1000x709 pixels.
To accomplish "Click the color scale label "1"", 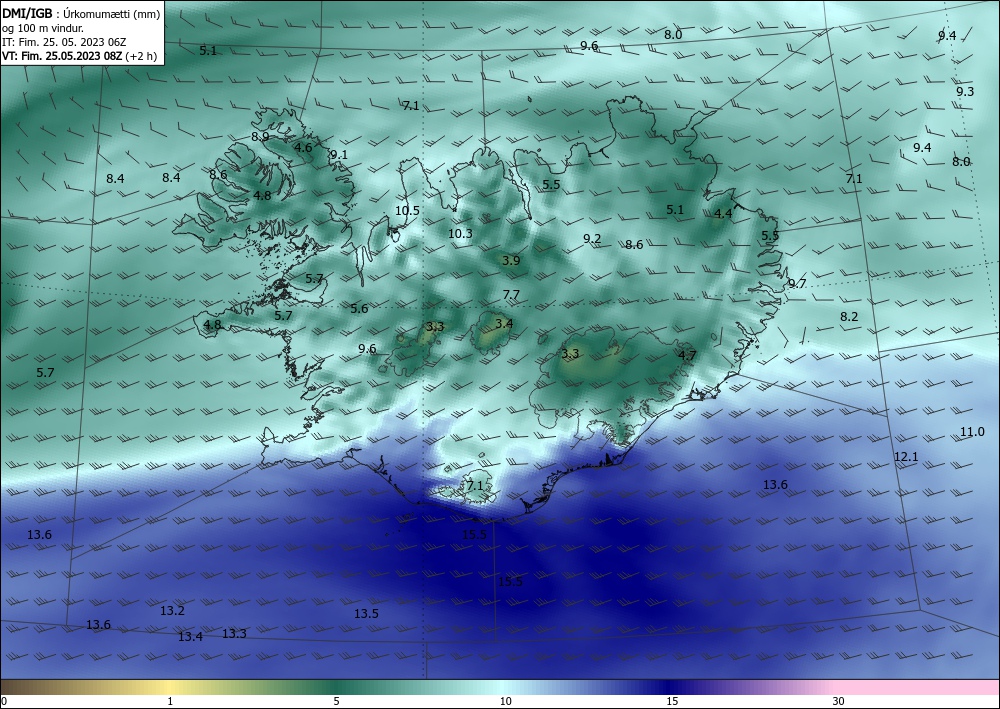I will pos(170,701).
